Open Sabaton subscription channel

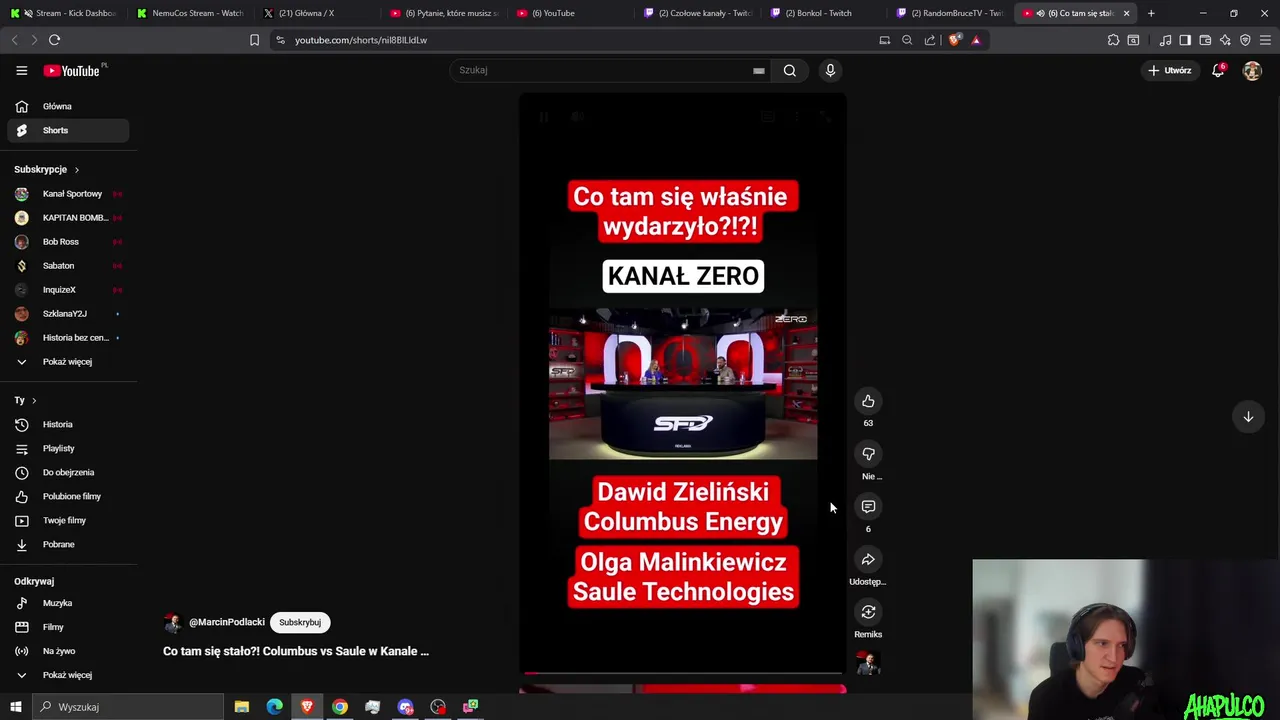coord(68,266)
